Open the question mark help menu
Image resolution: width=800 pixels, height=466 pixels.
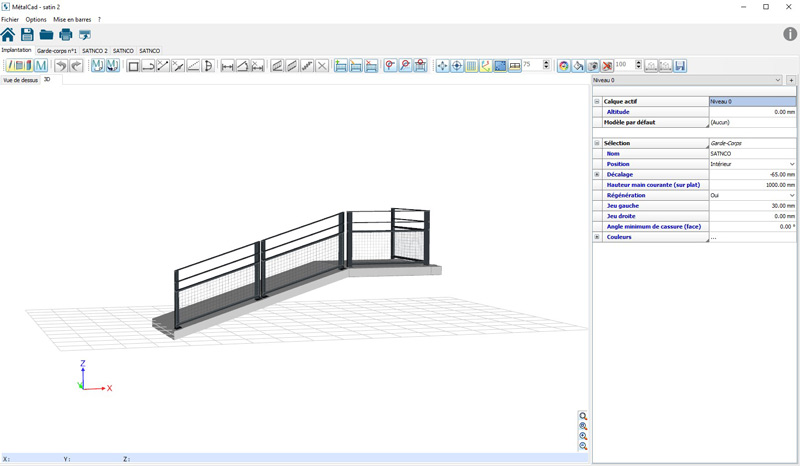tap(99, 19)
